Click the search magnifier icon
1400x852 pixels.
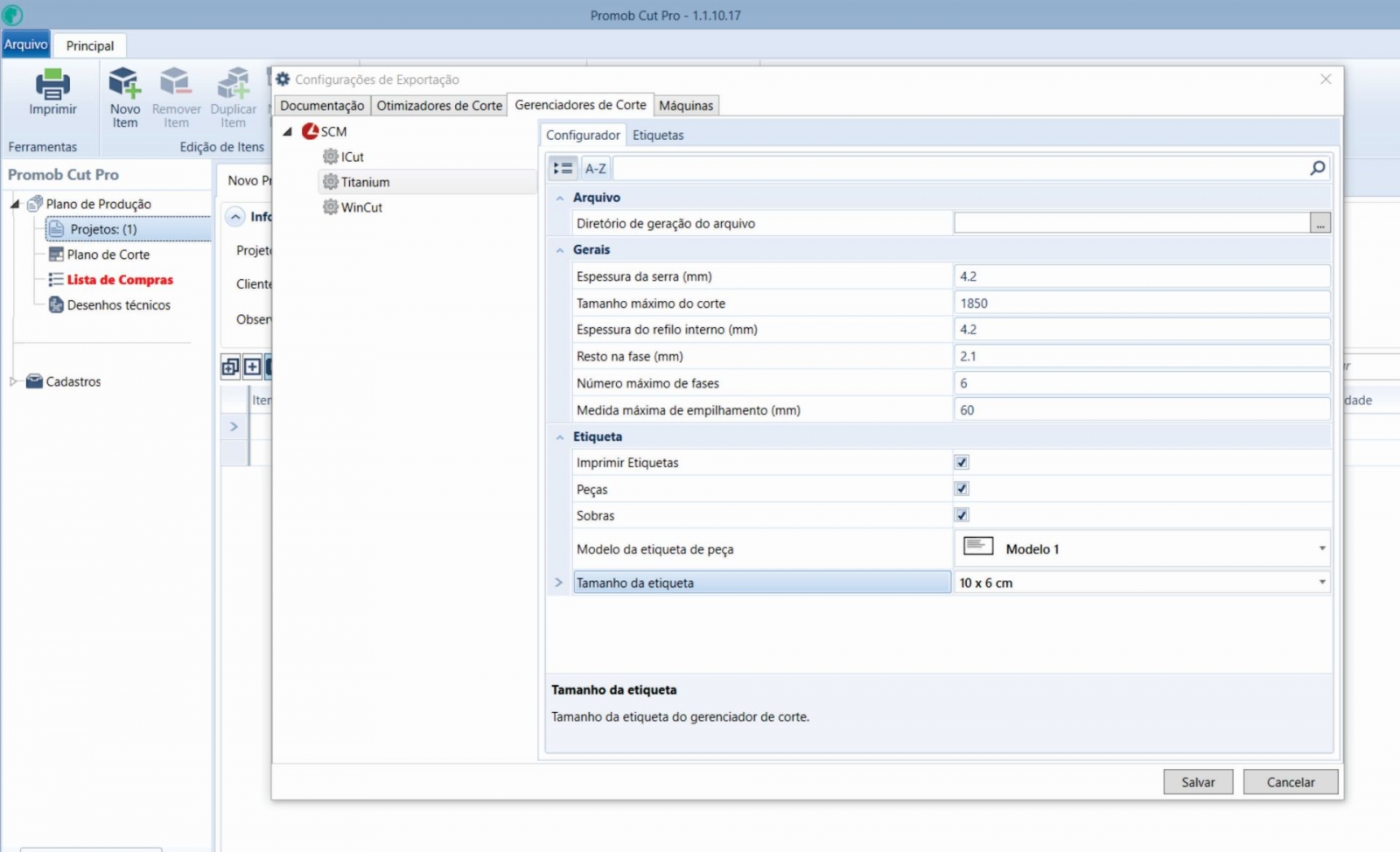(1317, 168)
